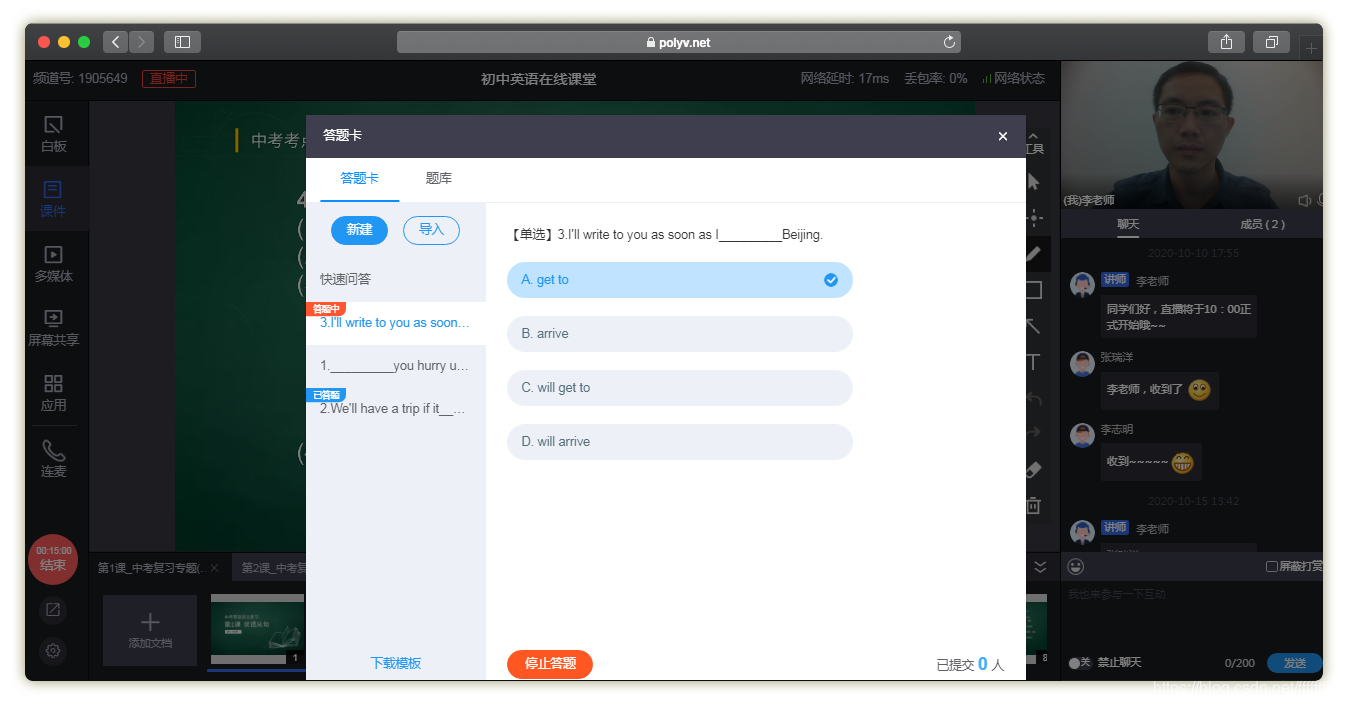Image resolution: width=1349 pixels, height=707 pixels.
Task: Click the red 结束 end-live button
Action: click(x=53, y=559)
